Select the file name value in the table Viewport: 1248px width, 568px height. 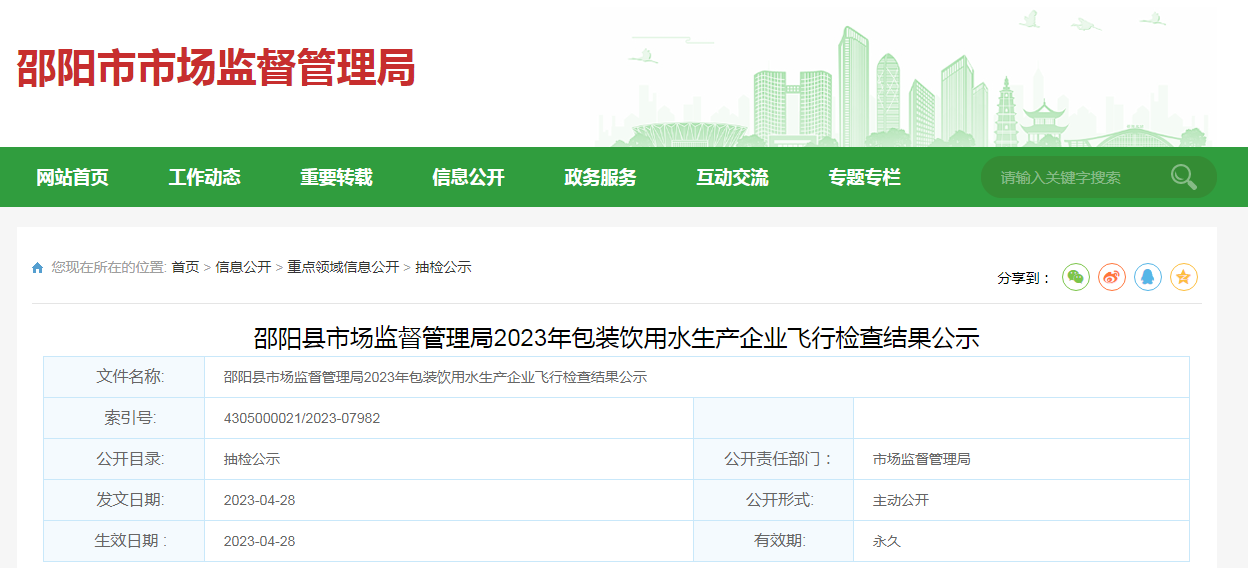tap(435, 377)
